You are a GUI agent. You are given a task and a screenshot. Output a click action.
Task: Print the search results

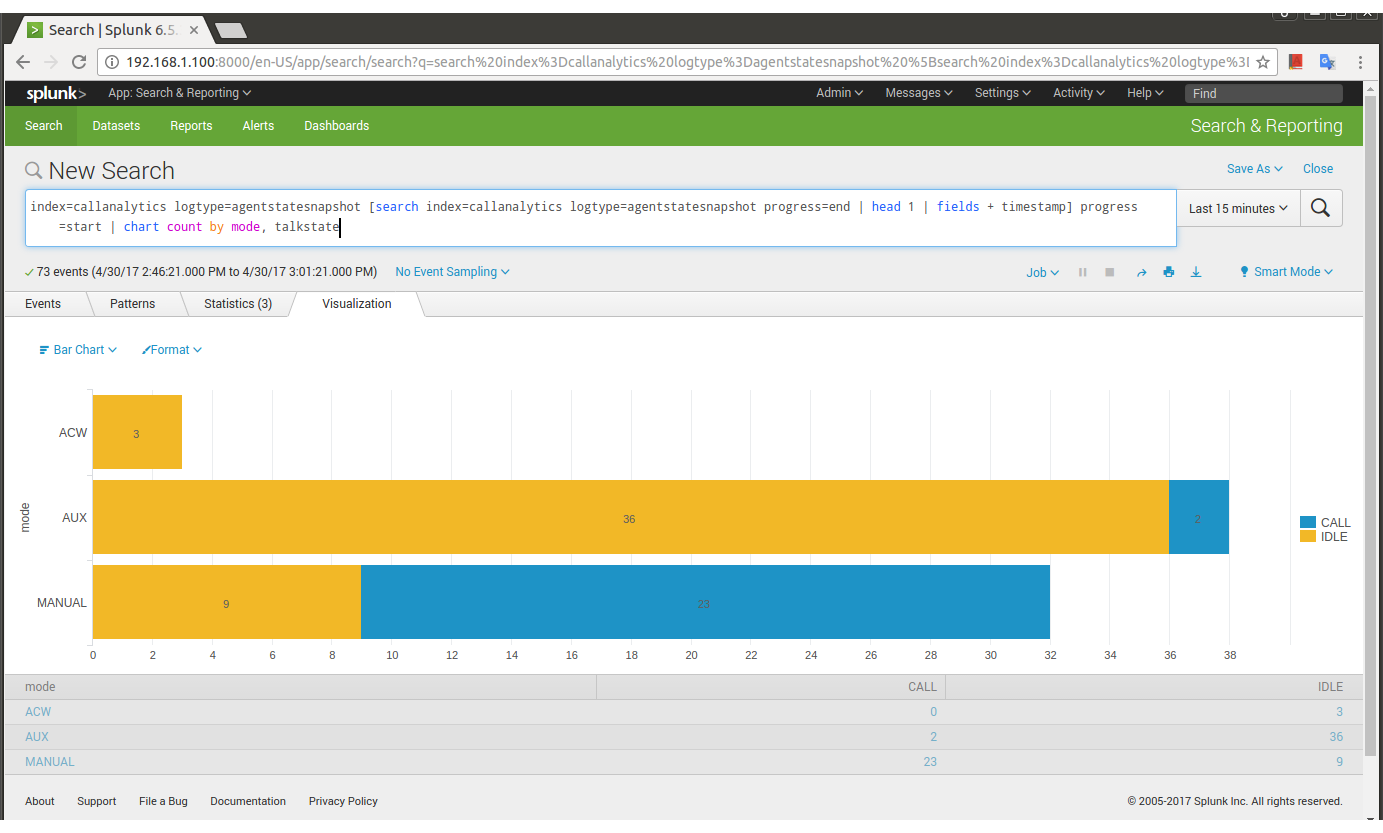[x=1168, y=272]
